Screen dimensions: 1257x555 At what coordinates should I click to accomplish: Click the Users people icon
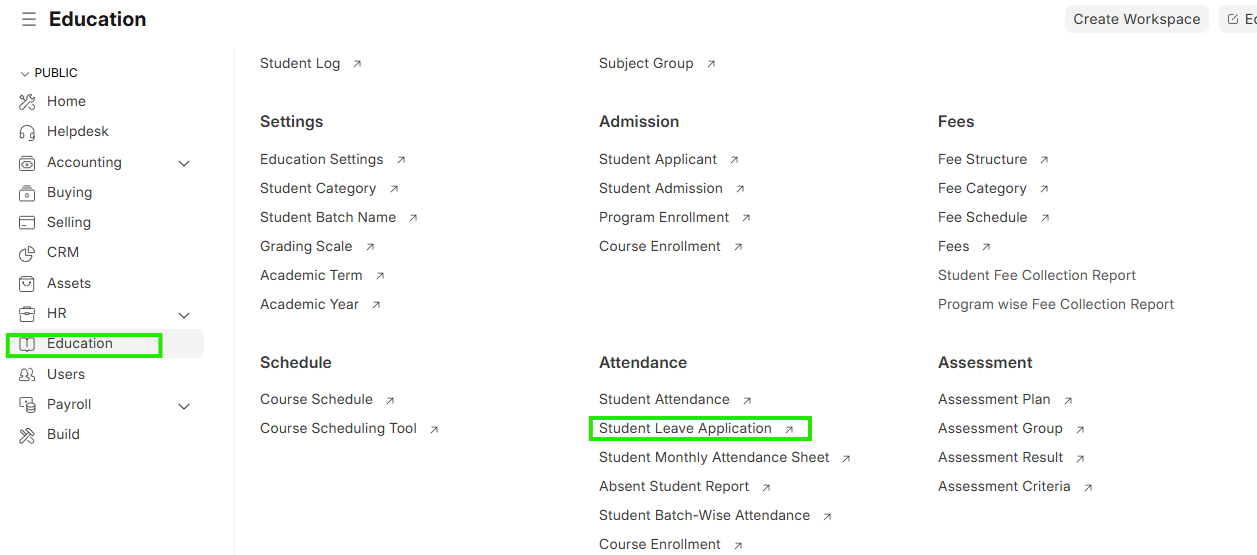27,375
